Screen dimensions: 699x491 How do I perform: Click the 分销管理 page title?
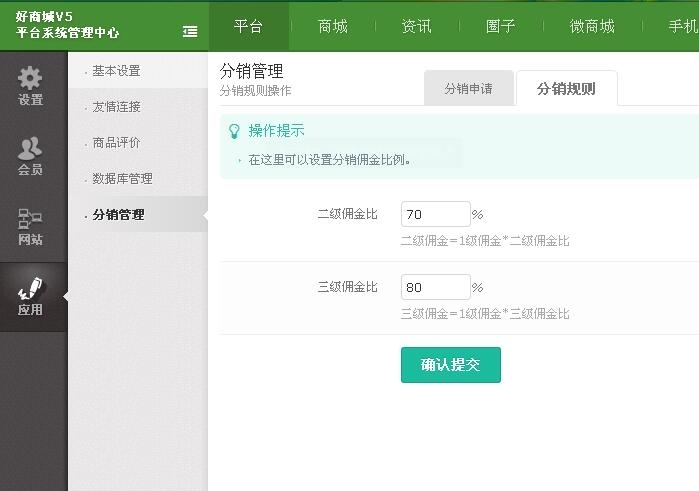click(x=251, y=71)
